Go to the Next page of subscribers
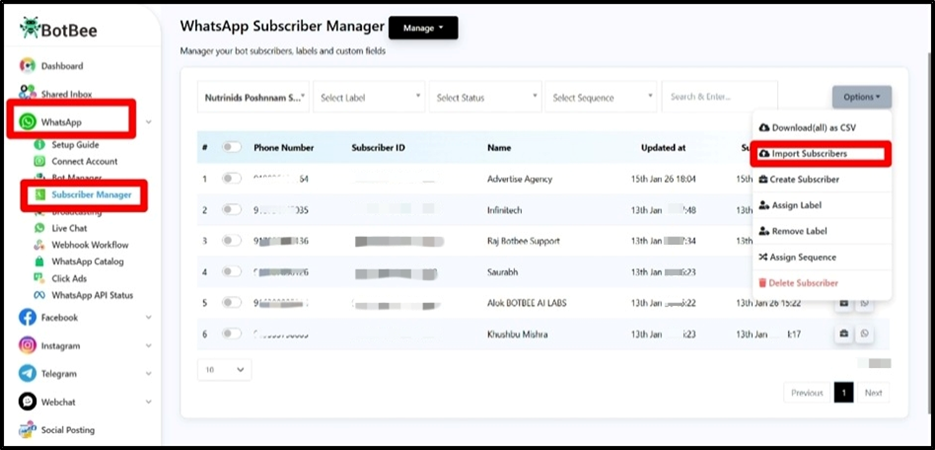Screen dimensions: 935x450 (x=873, y=393)
